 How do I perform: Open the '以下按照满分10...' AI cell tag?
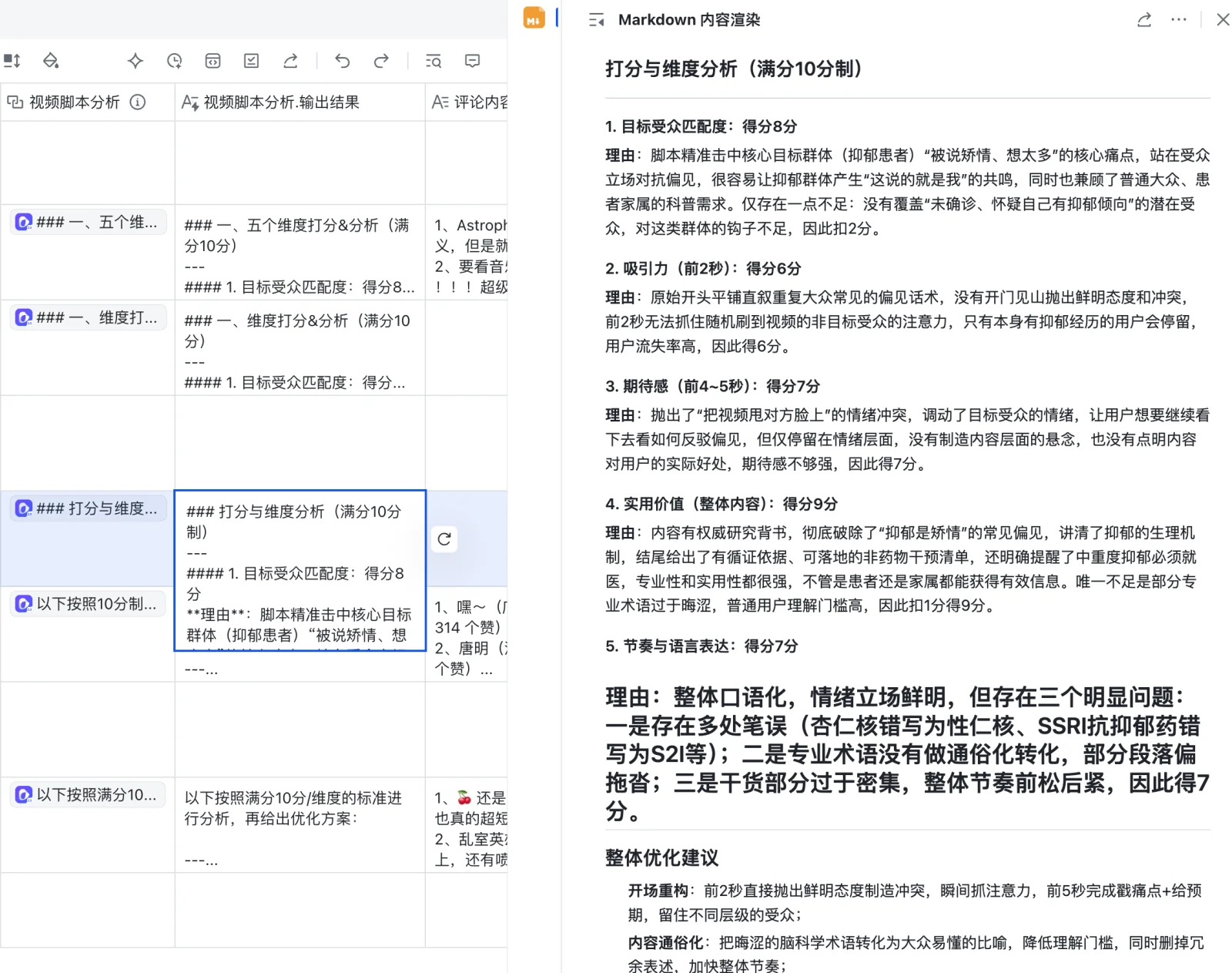click(89, 795)
